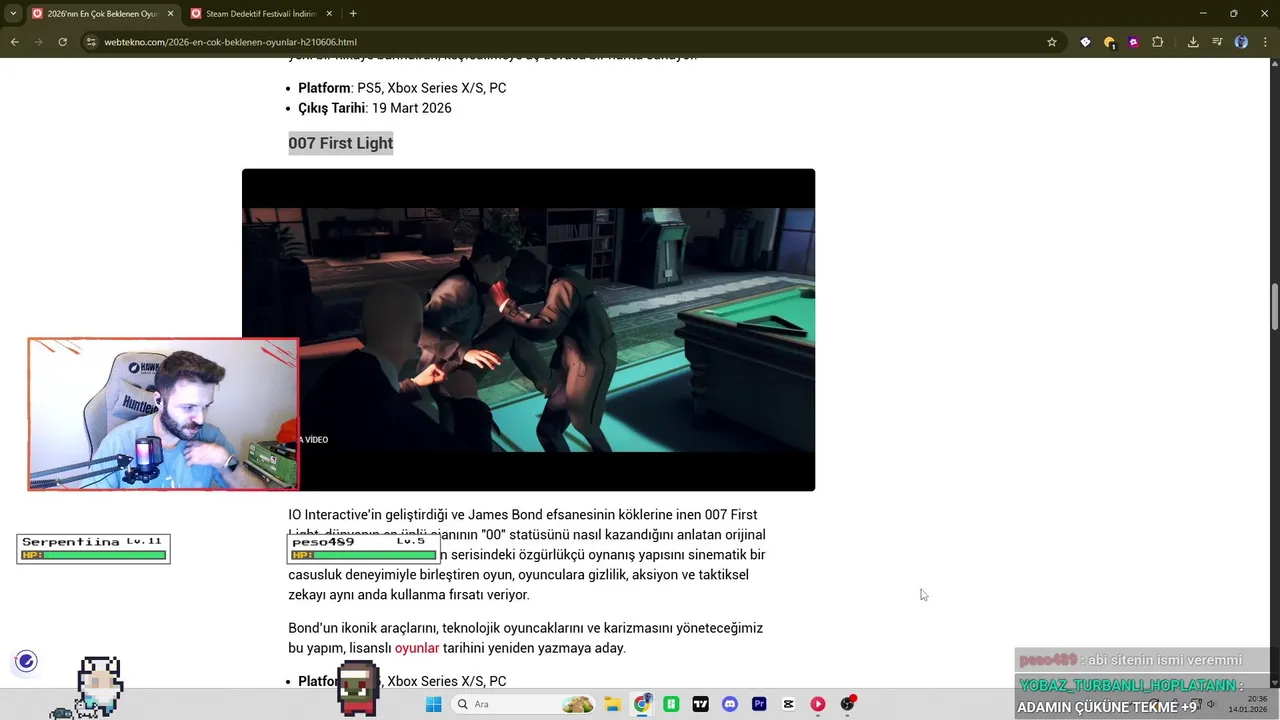Bookmark this page with the star icon
The width and height of the screenshot is (1280, 720).
(1052, 42)
